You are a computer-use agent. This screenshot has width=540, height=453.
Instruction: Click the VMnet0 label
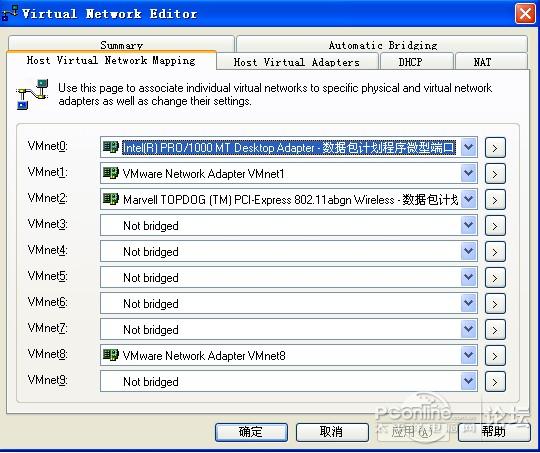point(48,146)
